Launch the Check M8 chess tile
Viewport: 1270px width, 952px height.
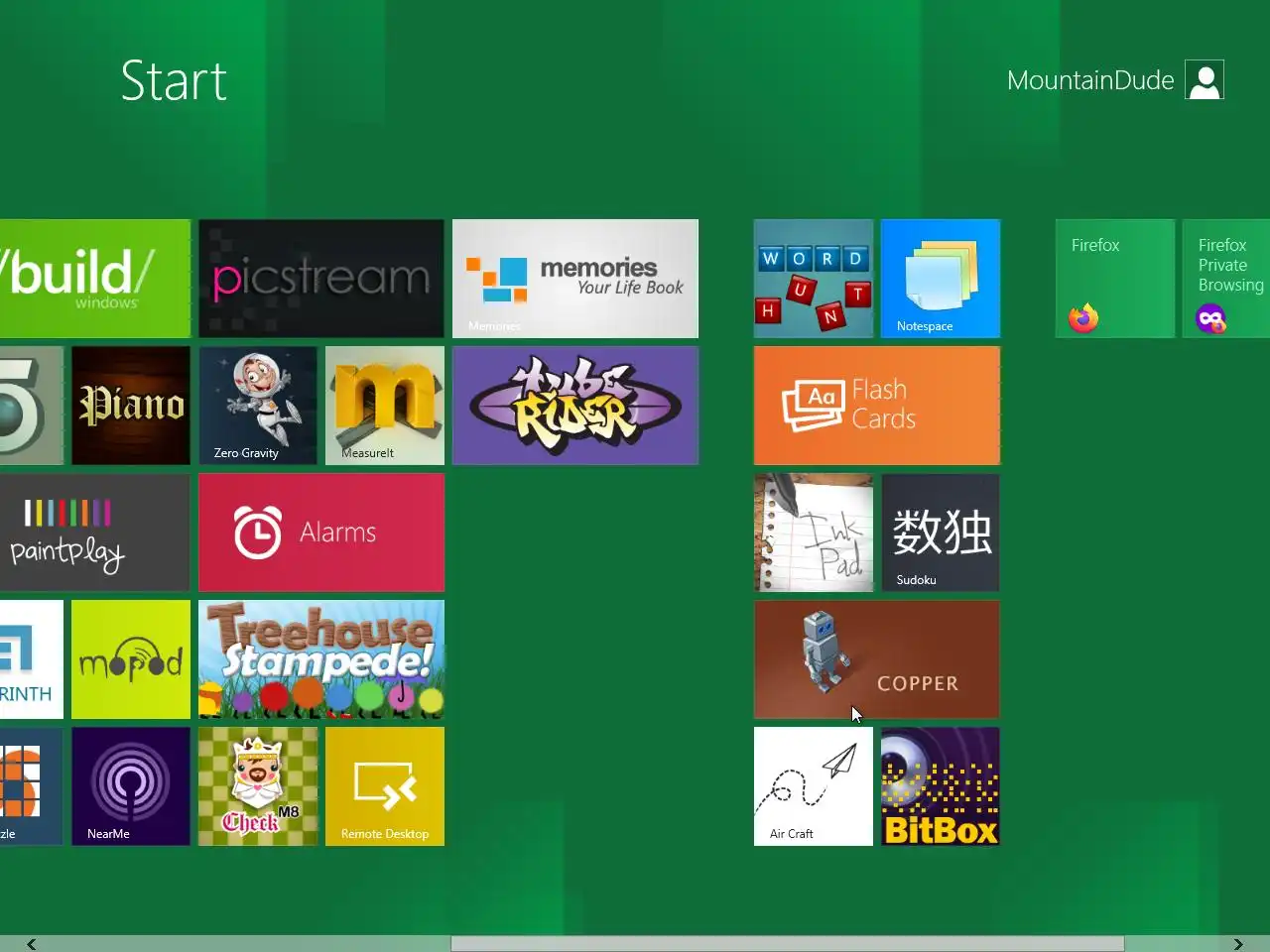point(258,786)
